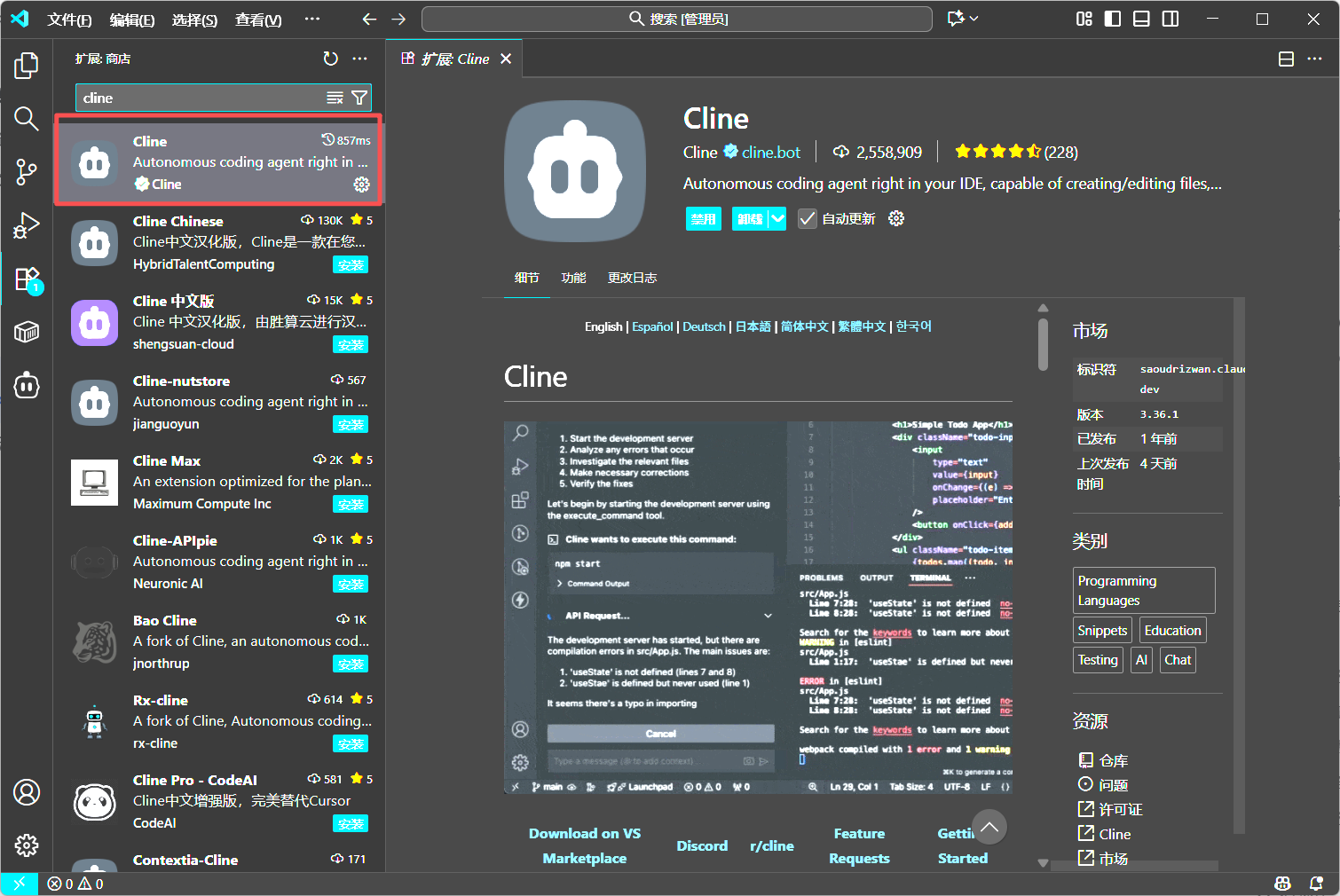Click the scroll-to-top floating button

click(989, 827)
